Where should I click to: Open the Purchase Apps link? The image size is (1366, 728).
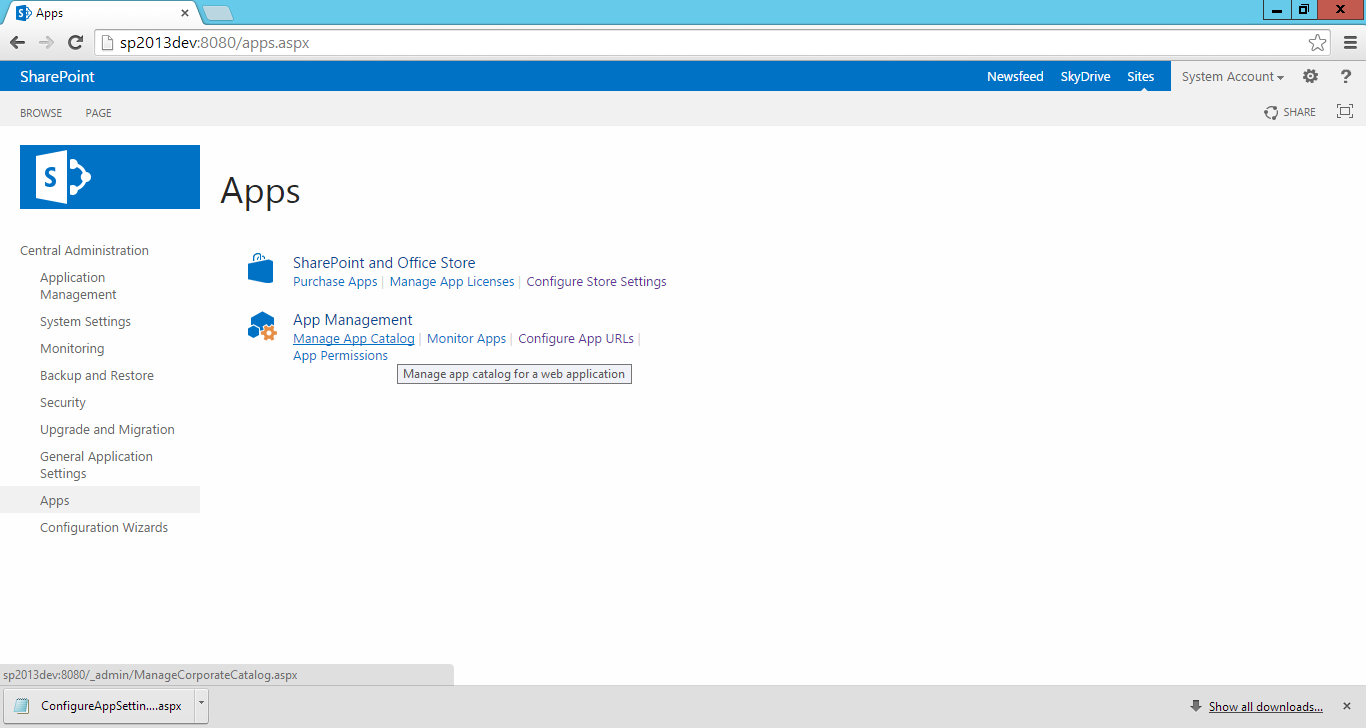tap(335, 282)
